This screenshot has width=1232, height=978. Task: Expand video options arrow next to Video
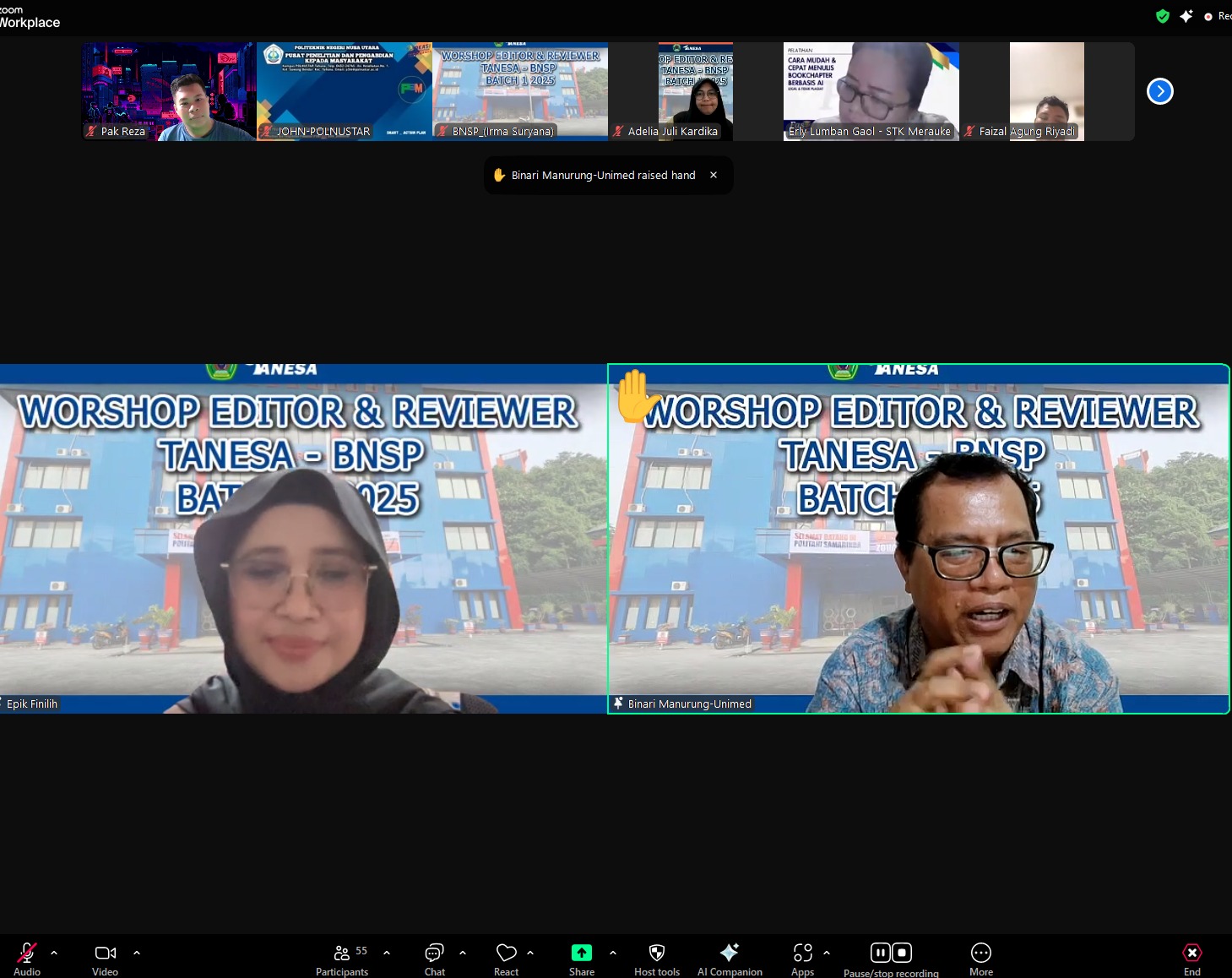137,953
